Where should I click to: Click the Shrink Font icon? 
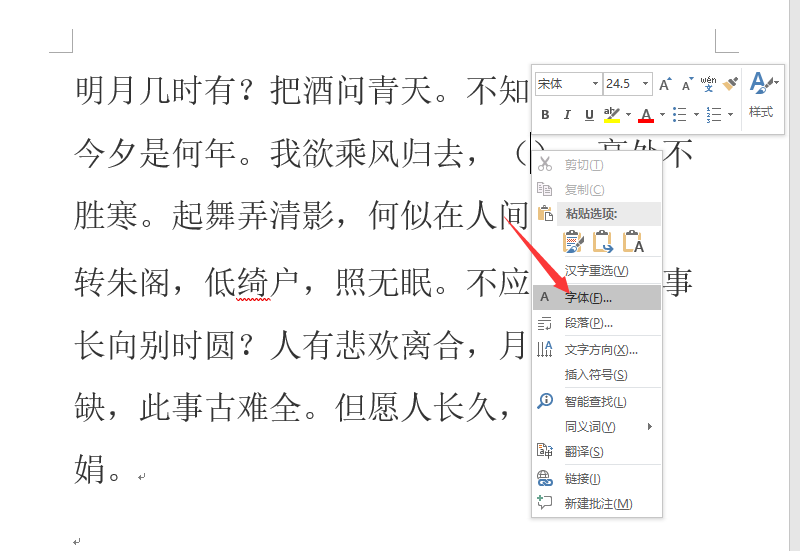point(687,84)
